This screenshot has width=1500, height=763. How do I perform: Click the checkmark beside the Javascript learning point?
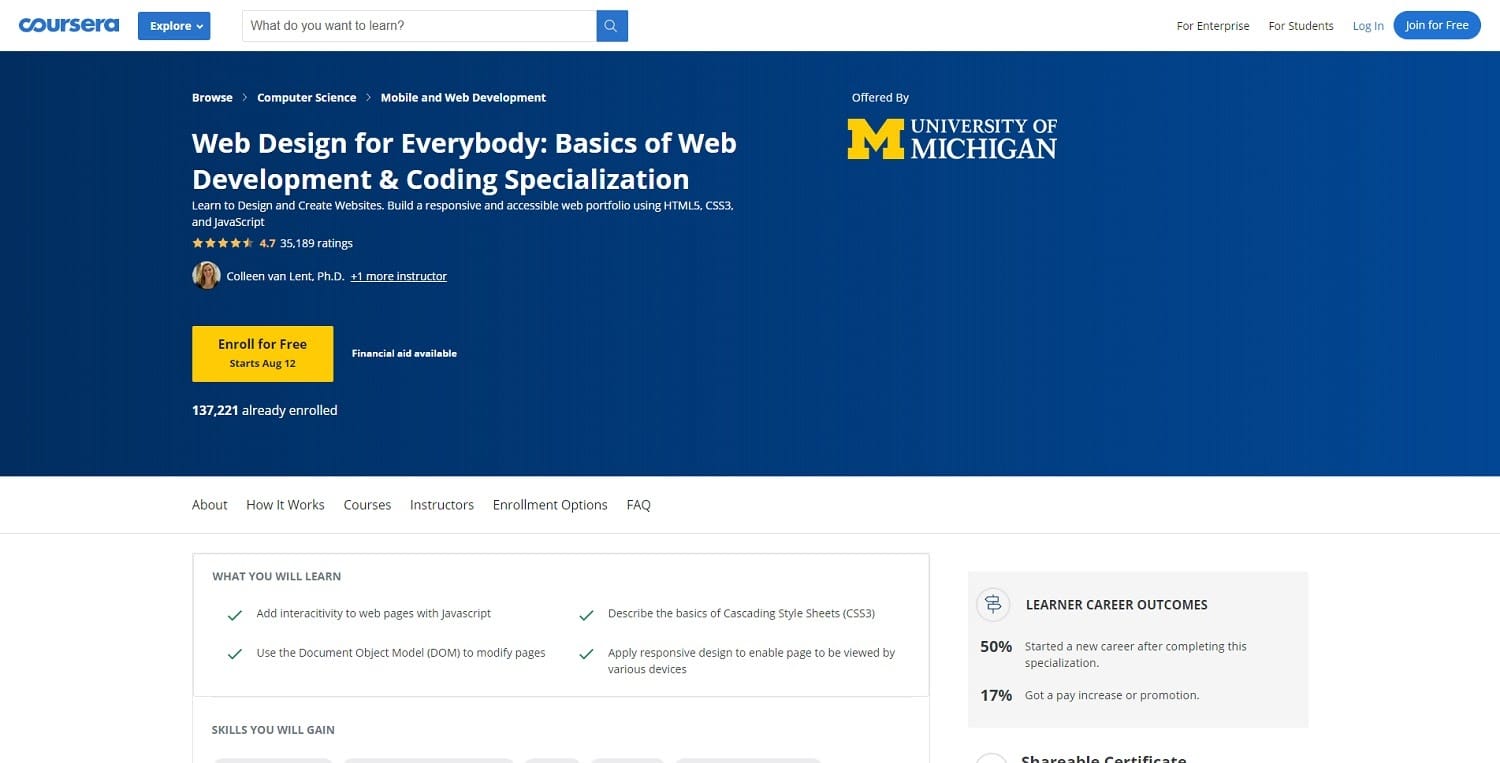234,613
